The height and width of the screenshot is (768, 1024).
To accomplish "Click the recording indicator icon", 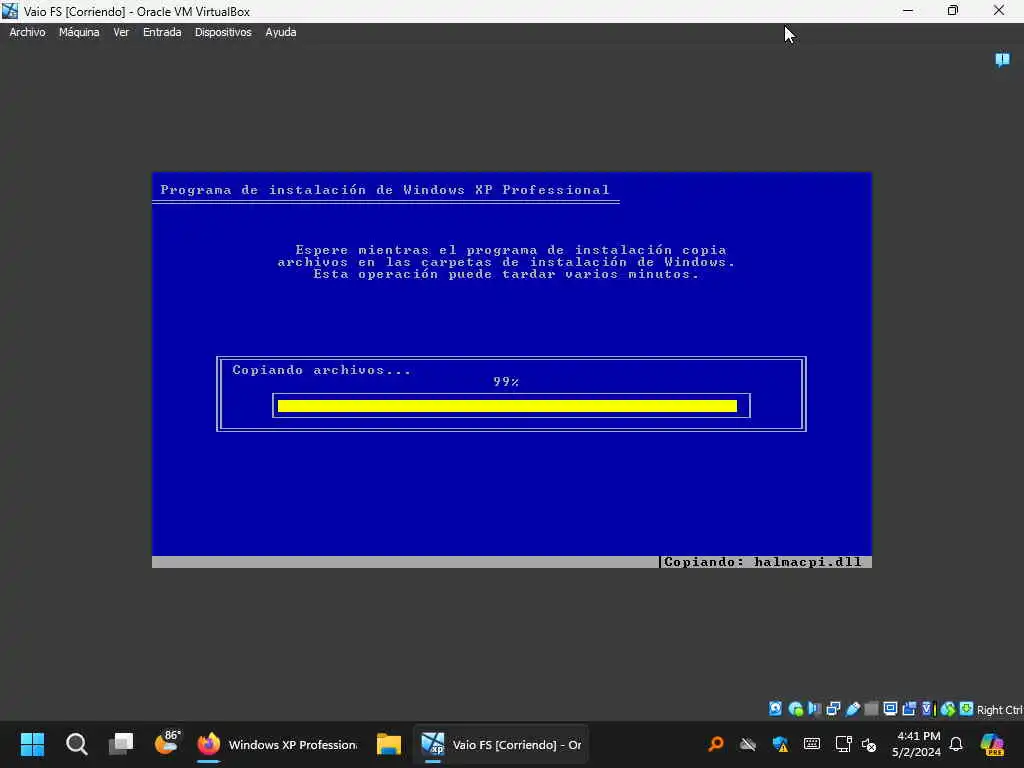I will pyautogui.click(x=908, y=709).
